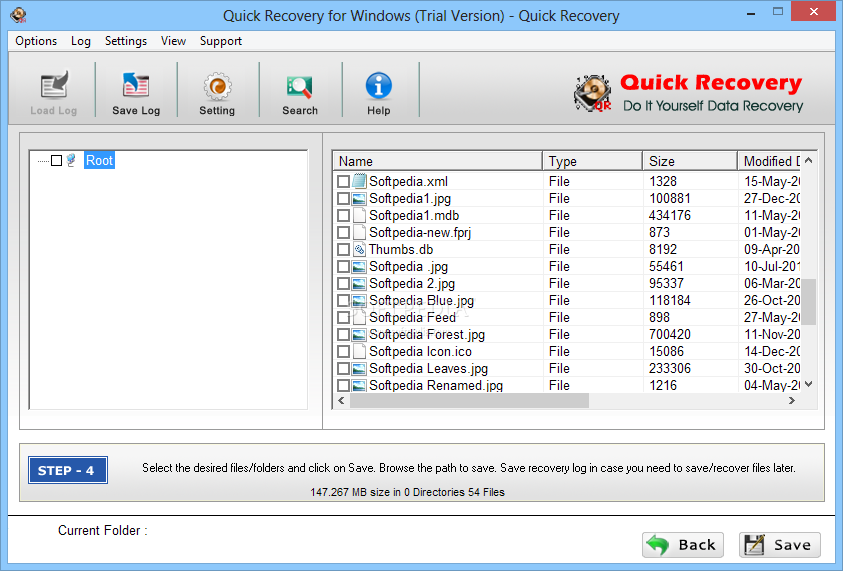This screenshot has width=843, height=571.
Task: Open the Support menu
Action: click(x=220, y=41)
